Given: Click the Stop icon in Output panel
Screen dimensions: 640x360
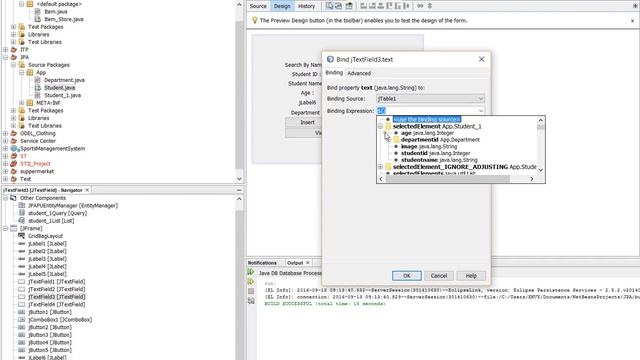Looking at the screenshot, I should click(x=251, y=291).
